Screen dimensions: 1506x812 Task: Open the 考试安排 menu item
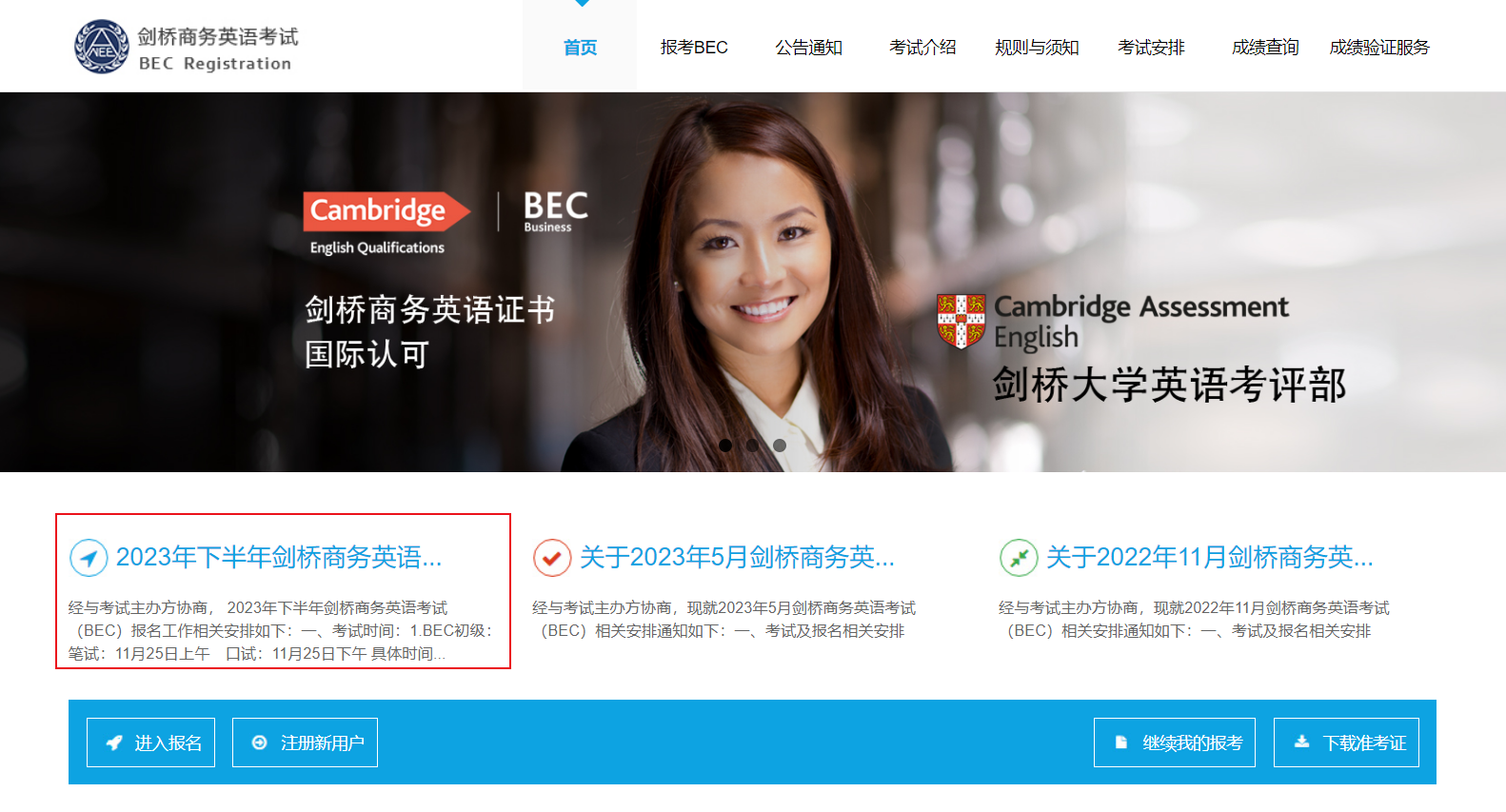pos(1151,48)
